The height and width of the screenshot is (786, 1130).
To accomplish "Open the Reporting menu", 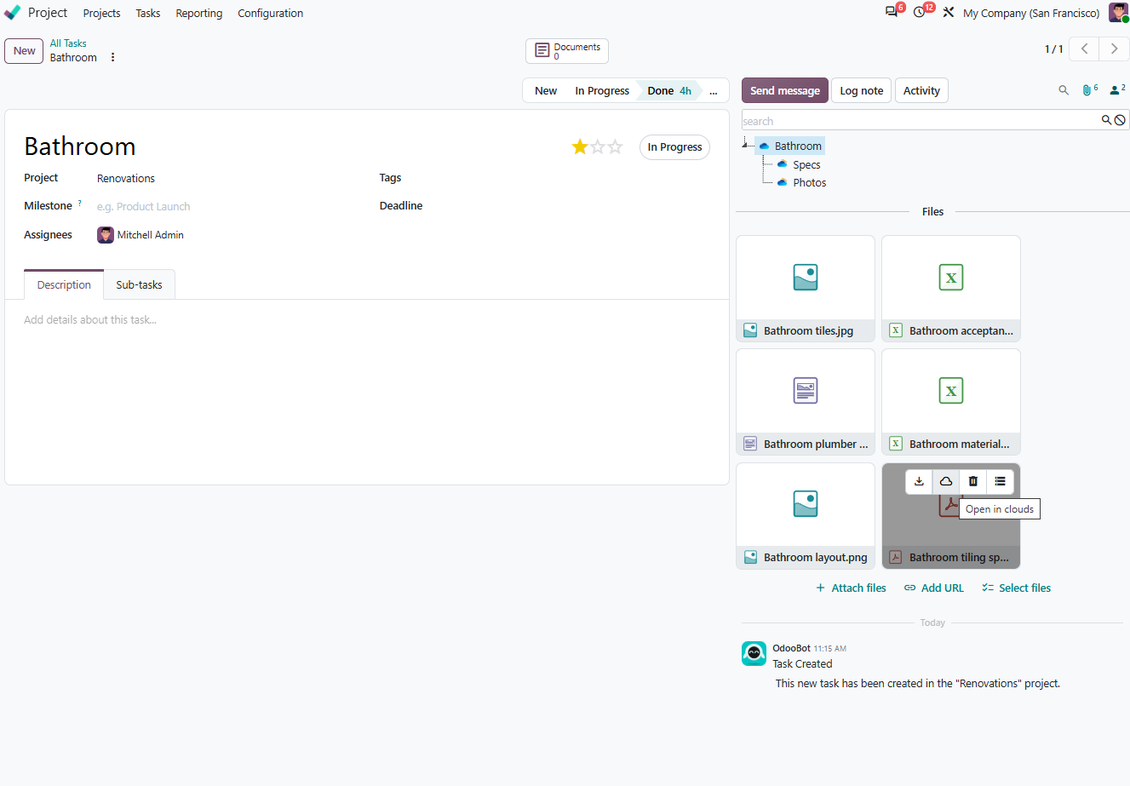I will tap(199, 13).
